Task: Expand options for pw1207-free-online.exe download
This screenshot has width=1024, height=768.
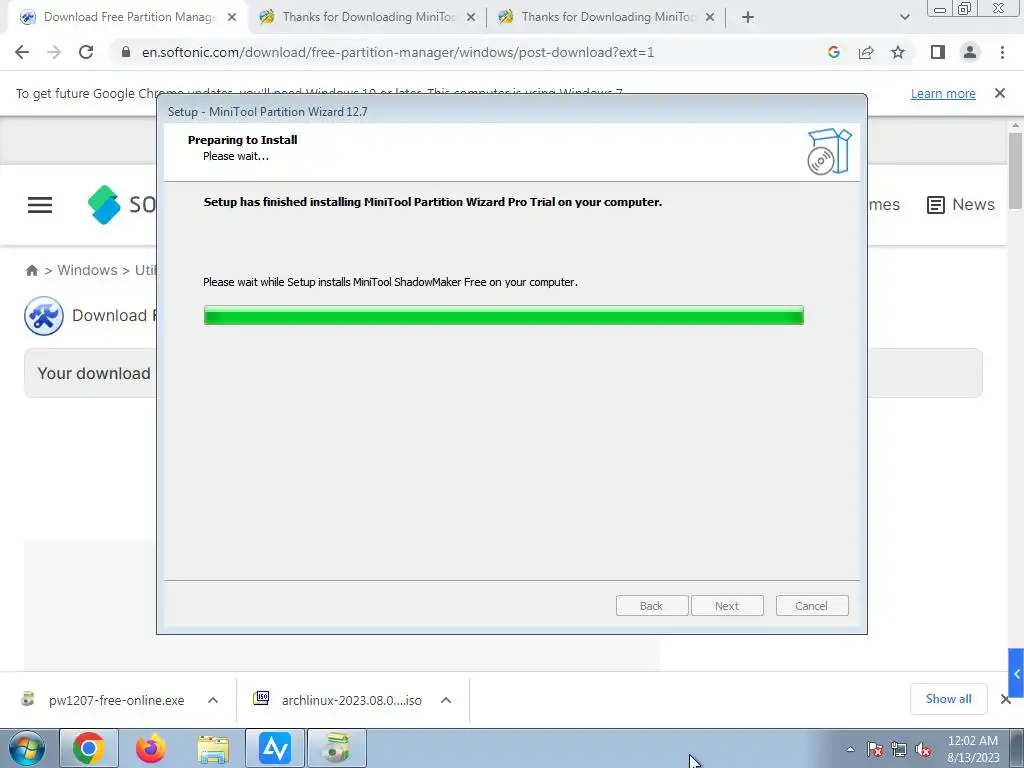Action: (213, 700)
